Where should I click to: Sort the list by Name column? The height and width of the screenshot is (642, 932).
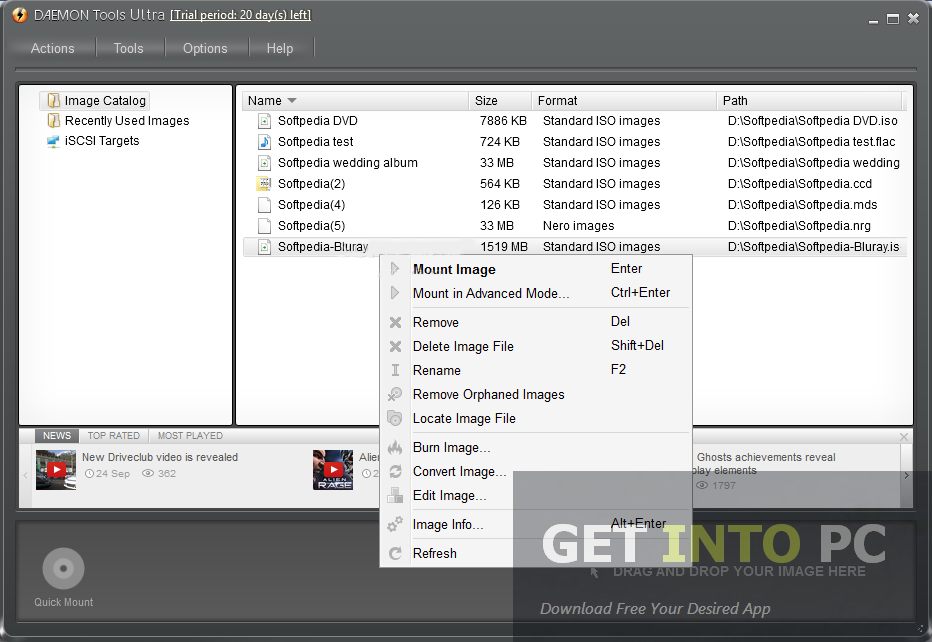[x=355, y=100]
